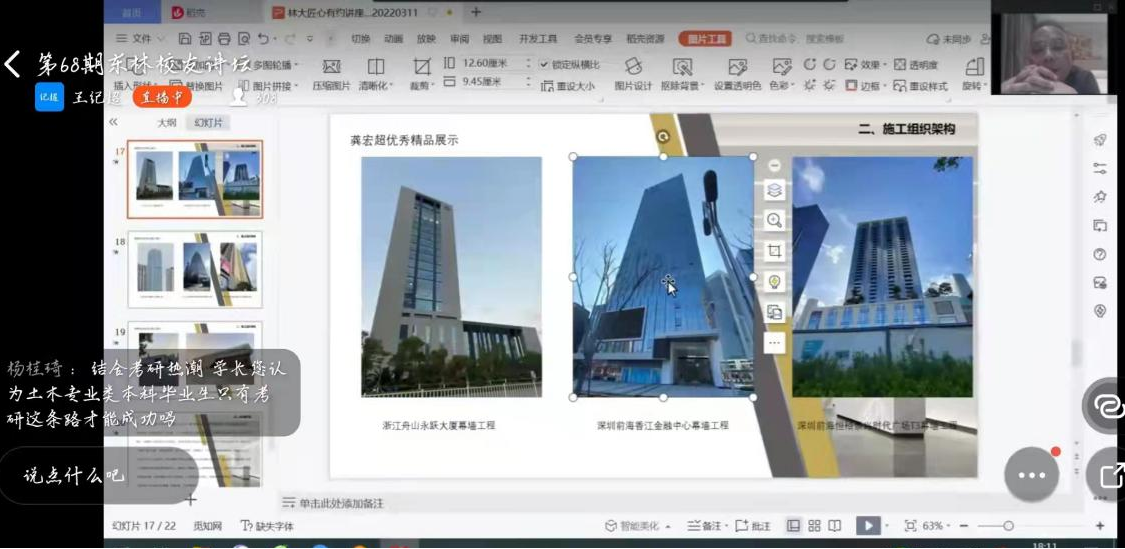Viewport: 1125px width, 549px height.
Task: Select the 图片工具 picture tools tab
Action: click(706, 39)
